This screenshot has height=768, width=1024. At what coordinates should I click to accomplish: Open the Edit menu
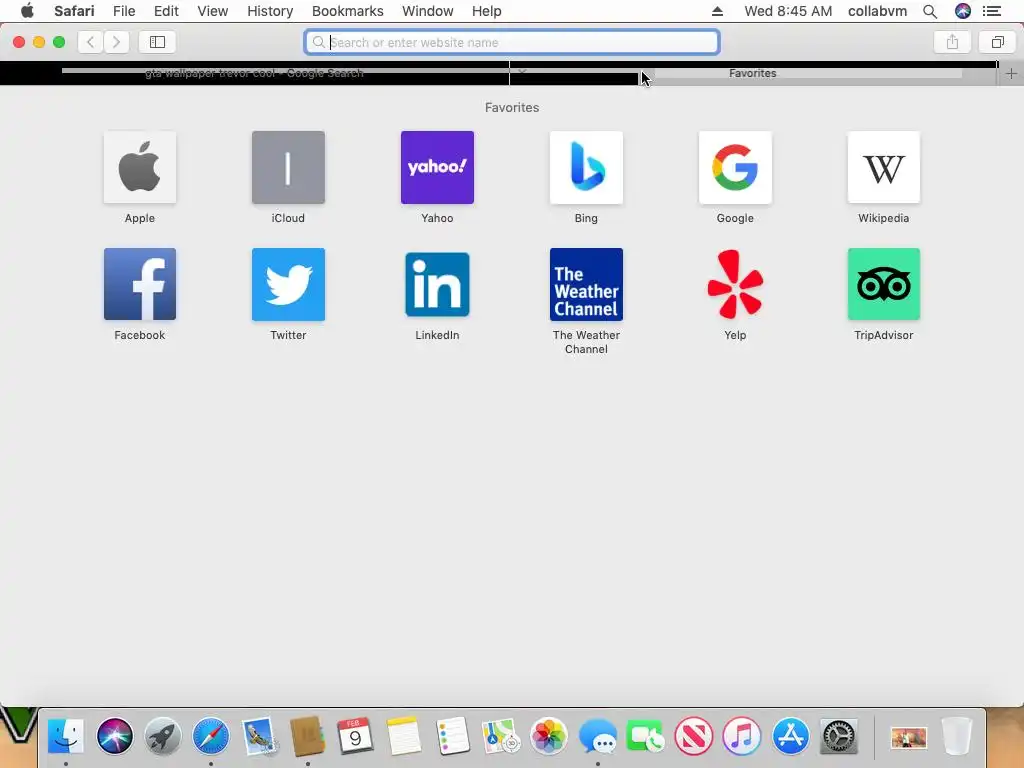coord(166,11)
